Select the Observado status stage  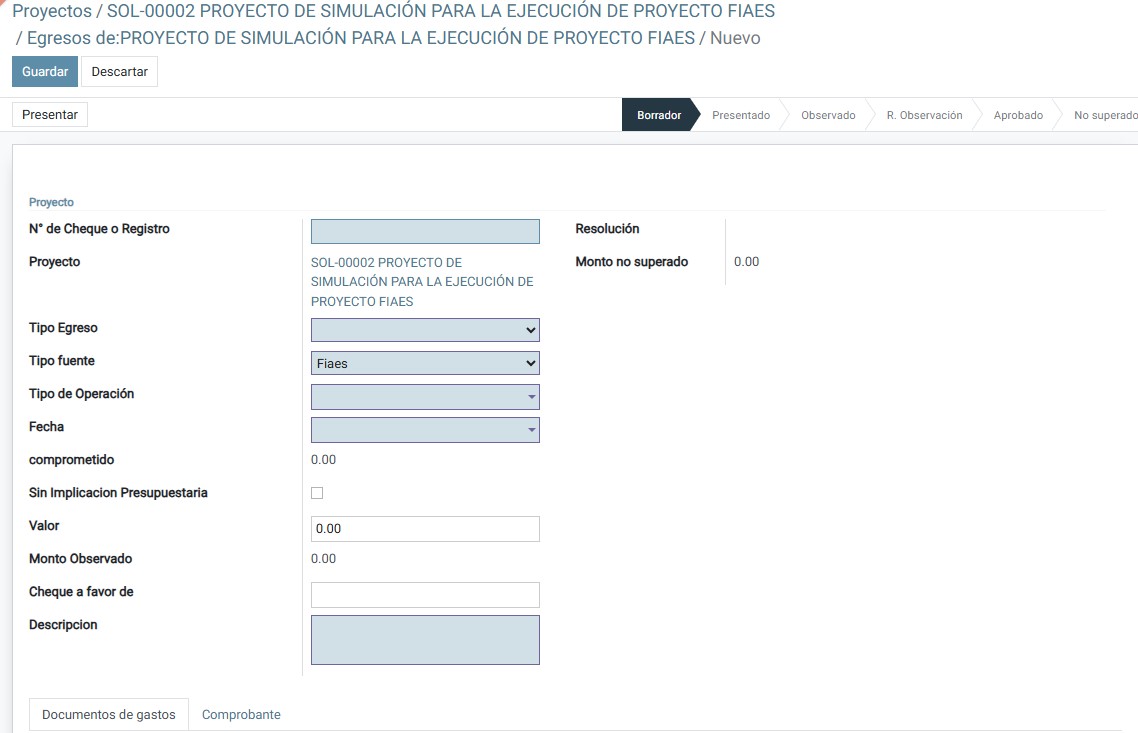pos(828,115)
